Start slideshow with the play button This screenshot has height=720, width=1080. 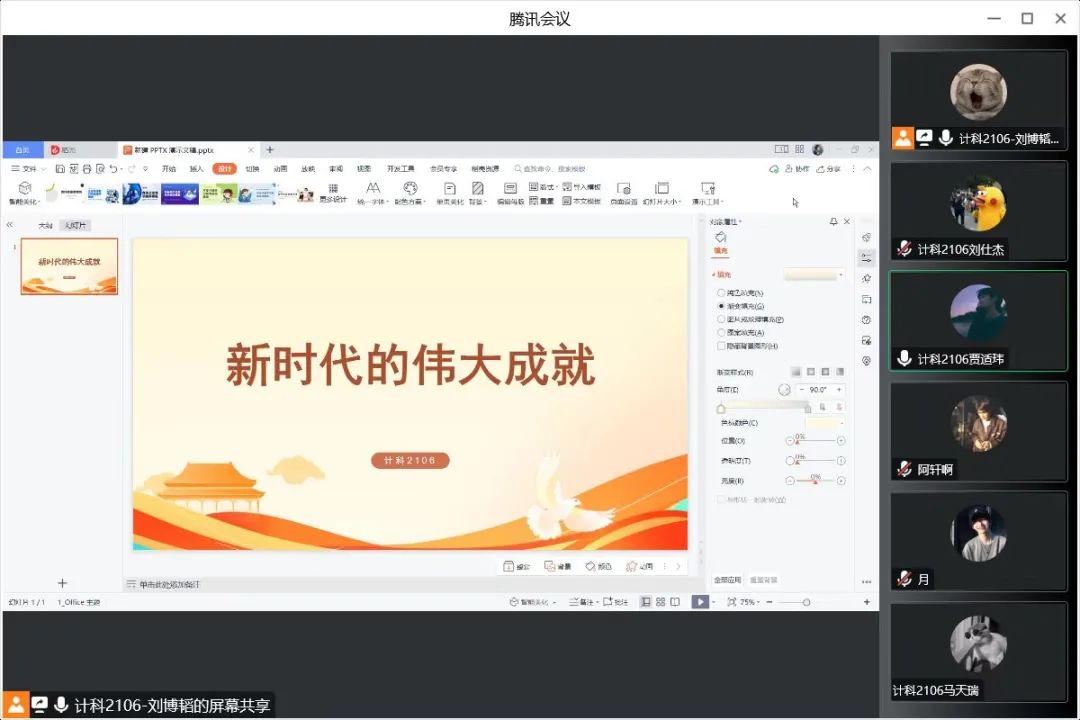[700, 602]
